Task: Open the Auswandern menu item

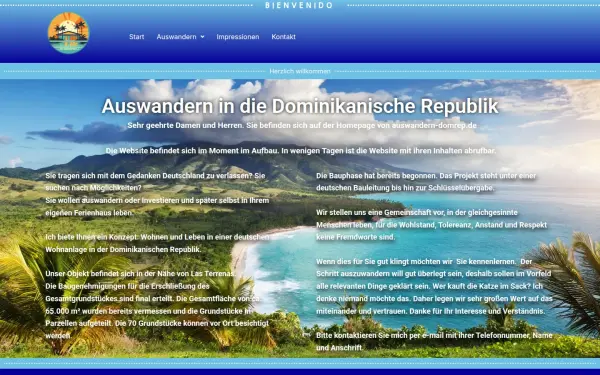Action: 176,37
